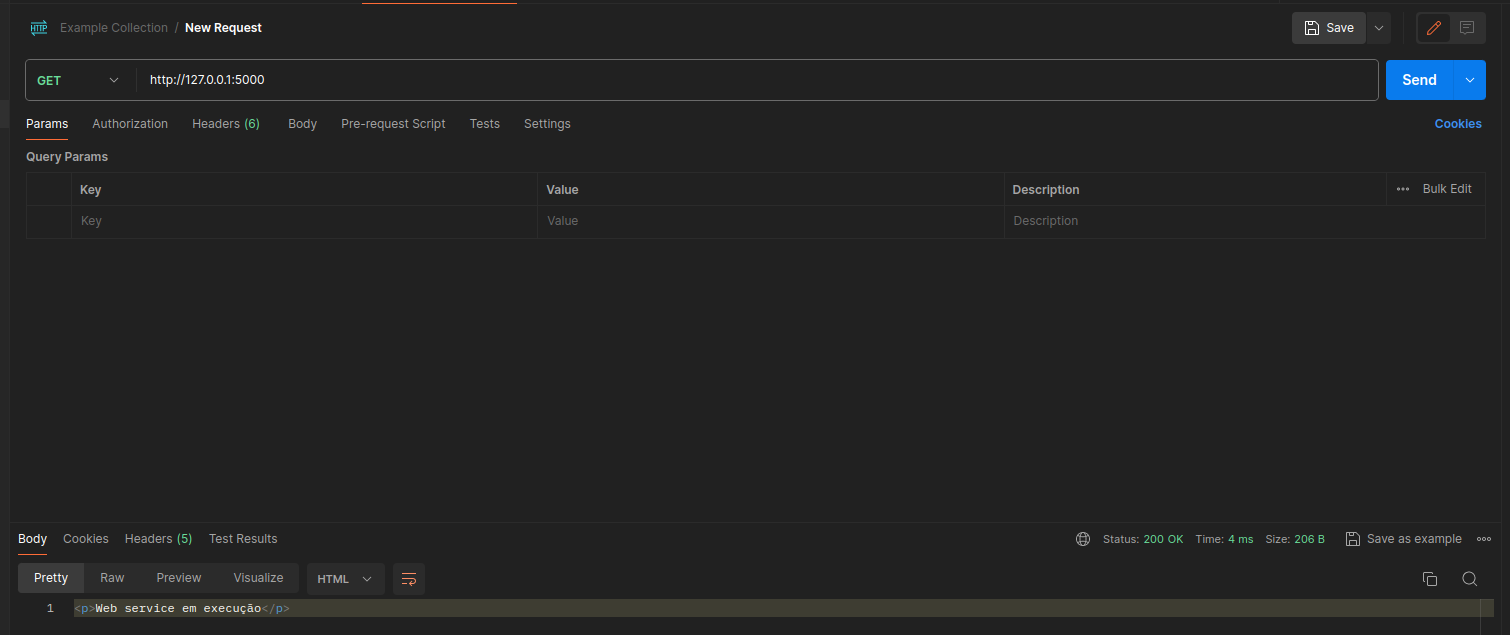Open the Send button dropdown arrow
This screenshot has width=1510, height=635.
pyautogui.click(x=1469, y=80)
